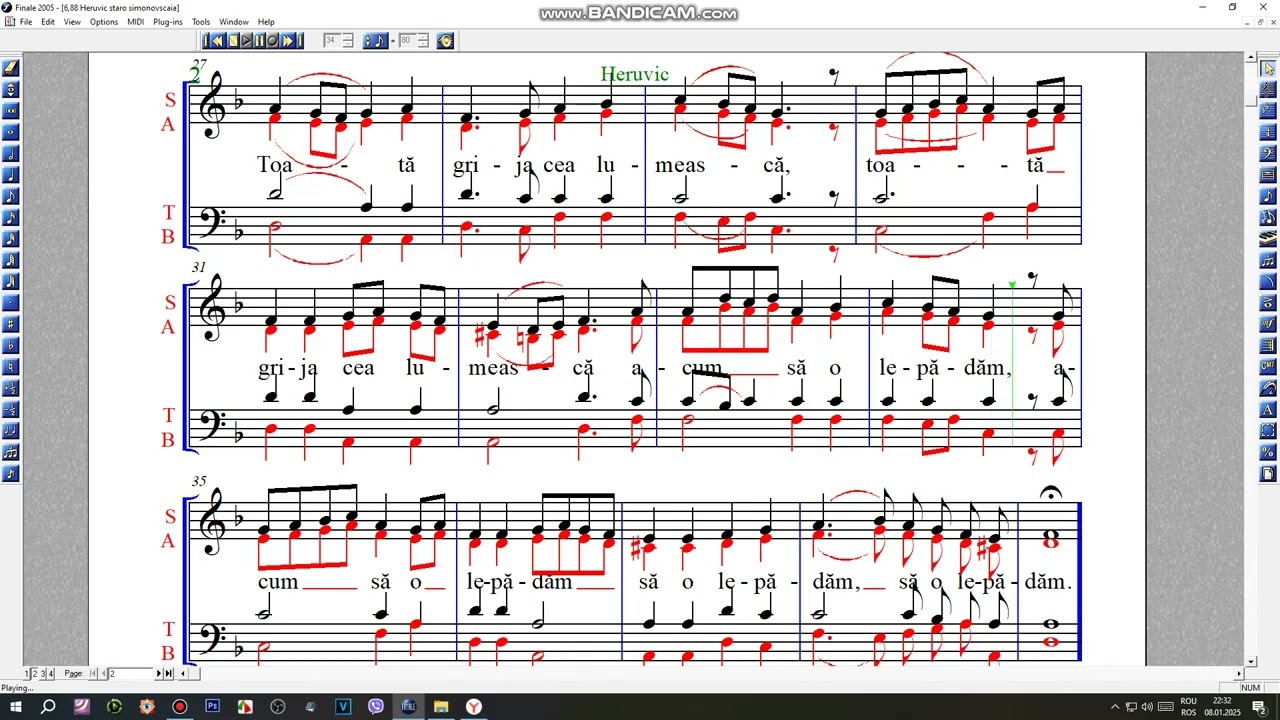Viewport: 1280px width, 720px height.
Task: Open the tempo note duration dropdown
Action: click(376, 41)
